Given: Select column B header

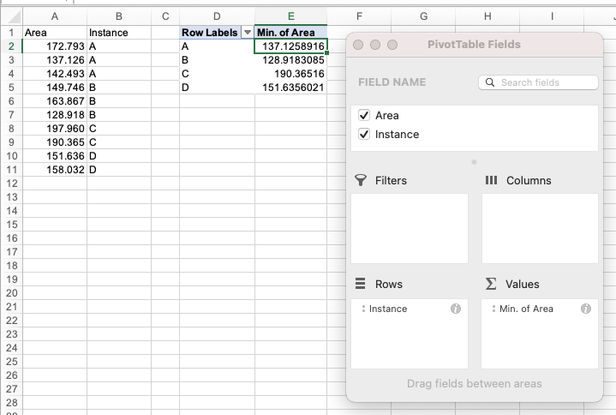Looking at the screenshot, I should coord(119,17).
